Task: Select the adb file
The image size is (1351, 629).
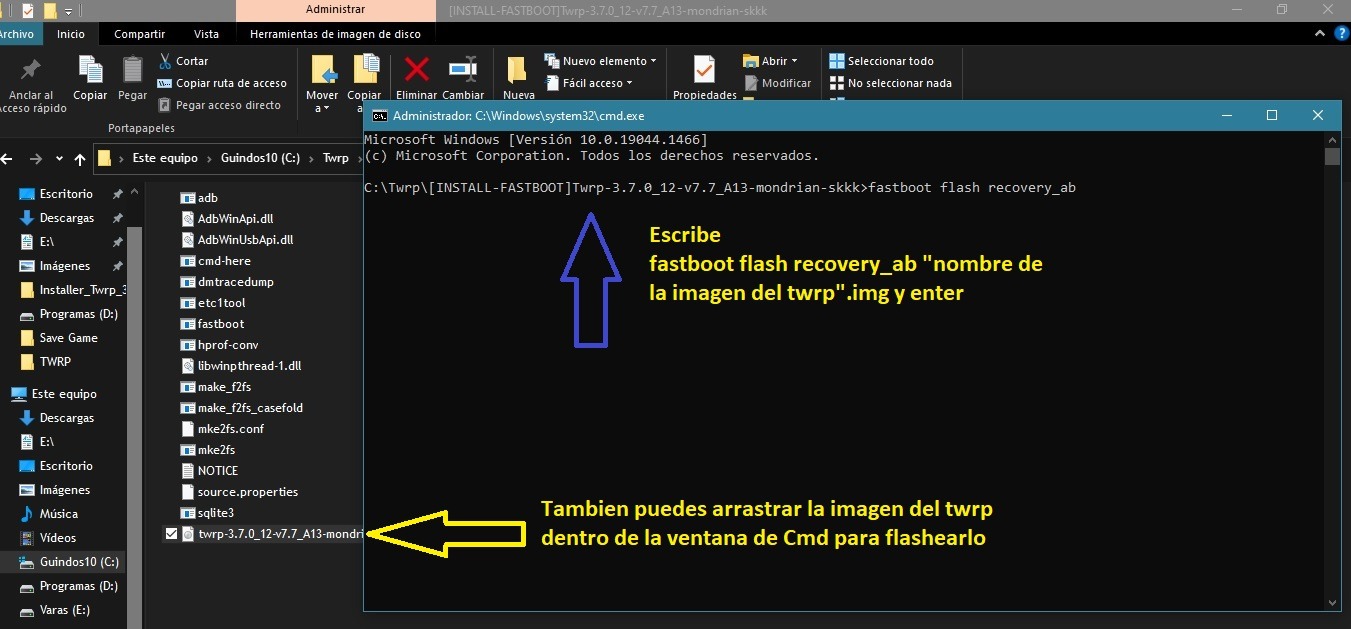Action: click(200, 198)
